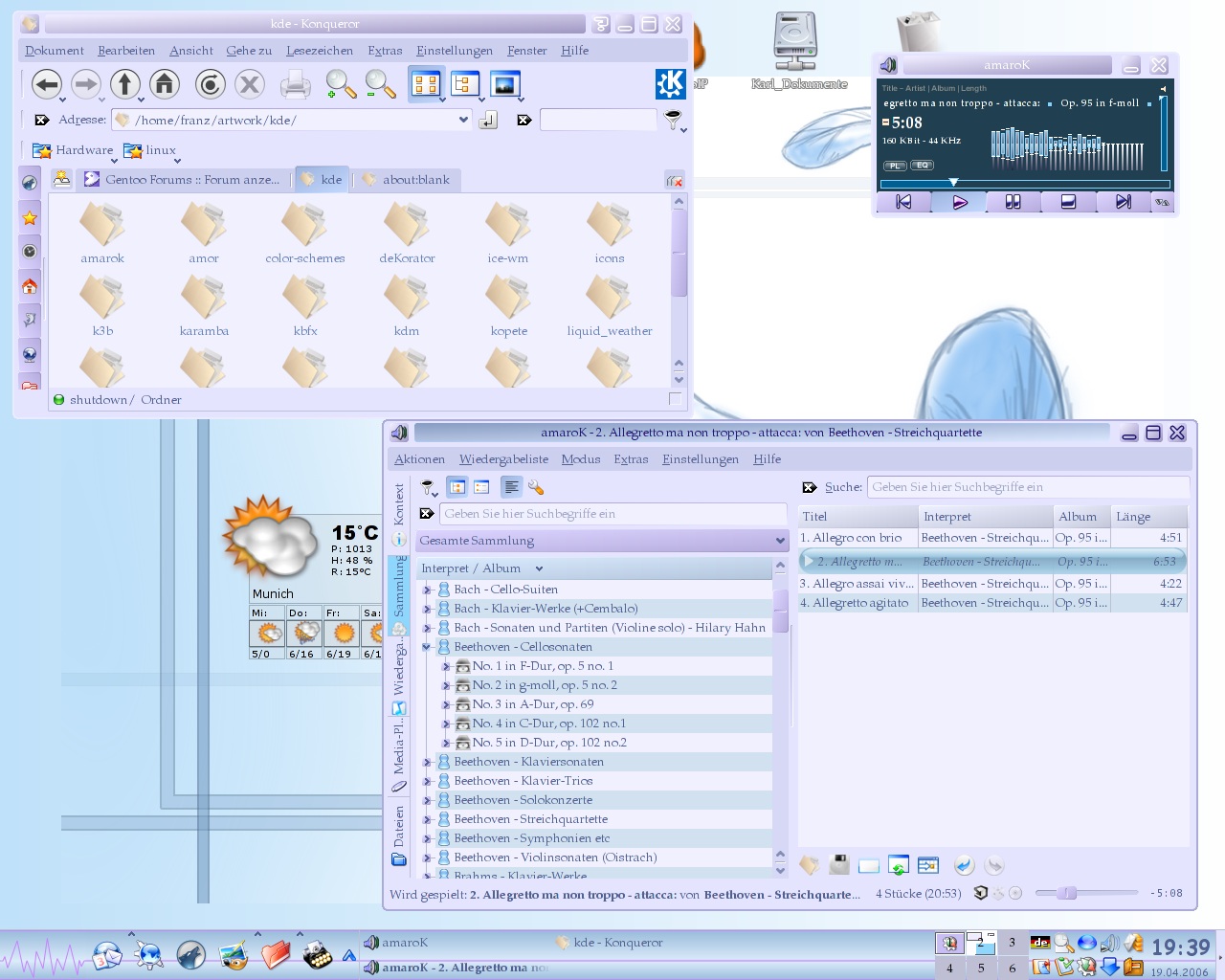Select Allegretto agitato playlist row

click(x=992, y=603)
